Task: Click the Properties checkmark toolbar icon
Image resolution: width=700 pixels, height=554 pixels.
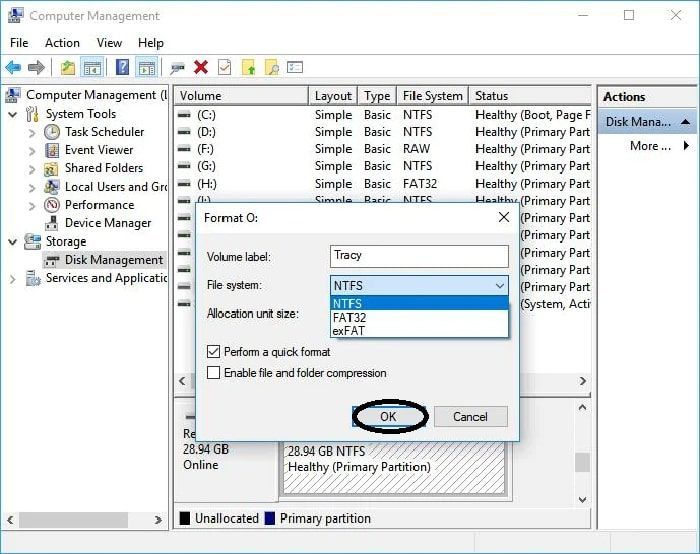Action: click(x=225, y=67)
